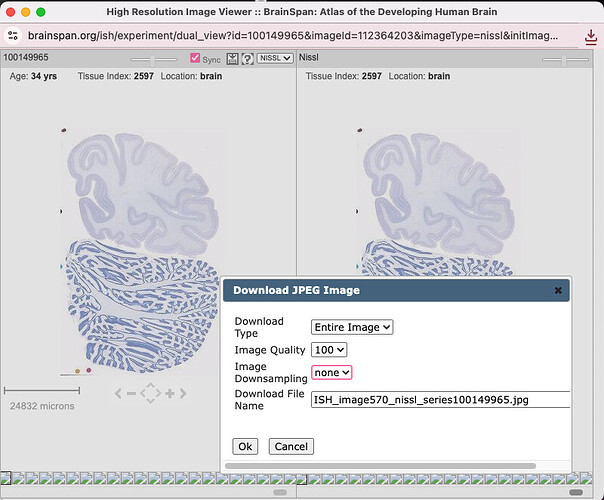This screenshot has height=500, width=604.
Task: Click the save image icon next to Sync
Action: click(232, 59)
